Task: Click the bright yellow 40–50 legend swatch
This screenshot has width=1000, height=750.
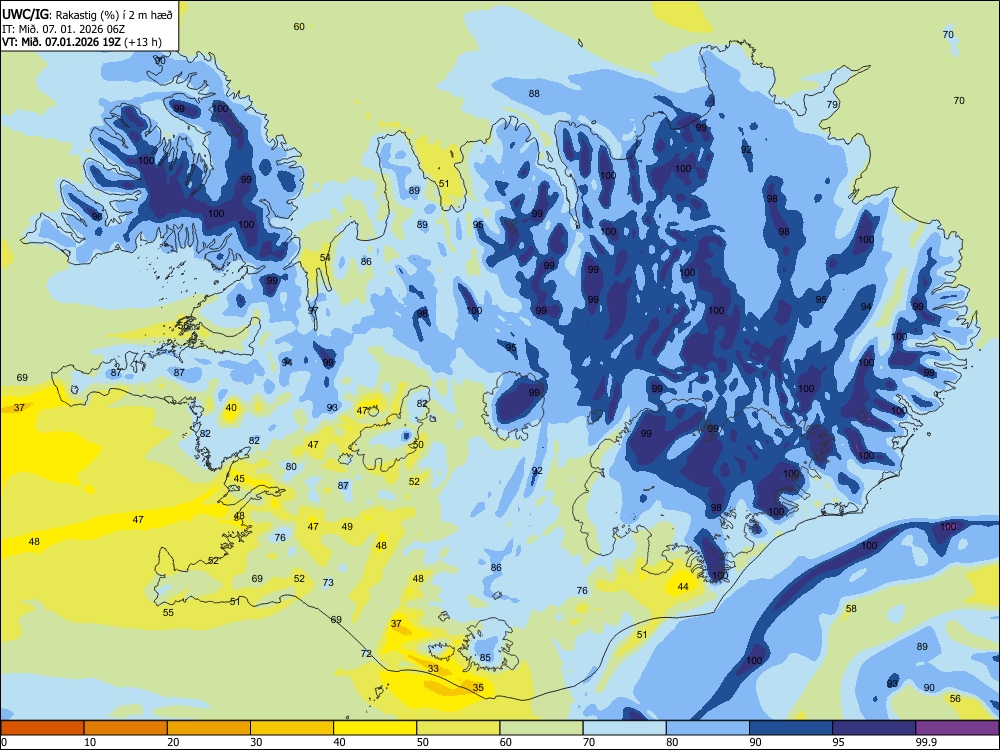Action: [375, 728]
